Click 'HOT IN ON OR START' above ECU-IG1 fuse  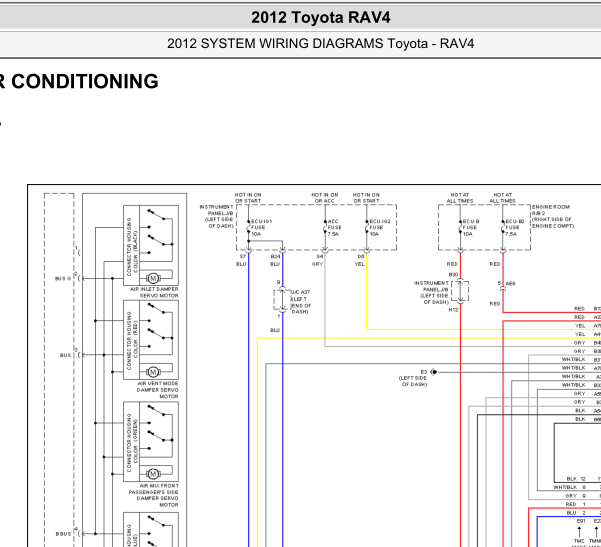[x=248, y=198]
